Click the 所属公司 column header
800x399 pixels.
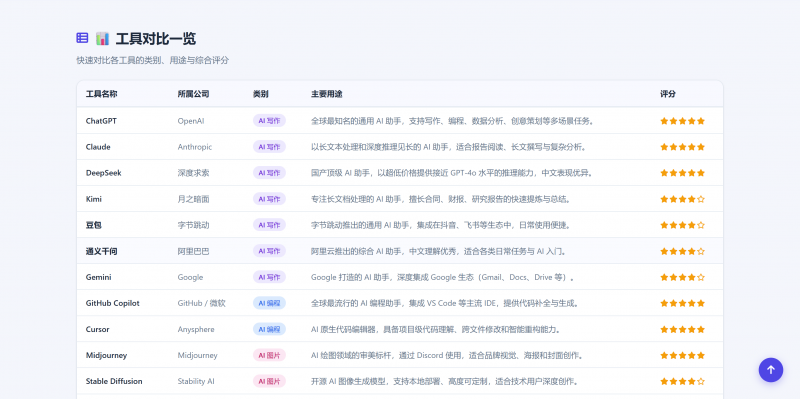click(193, 94)
